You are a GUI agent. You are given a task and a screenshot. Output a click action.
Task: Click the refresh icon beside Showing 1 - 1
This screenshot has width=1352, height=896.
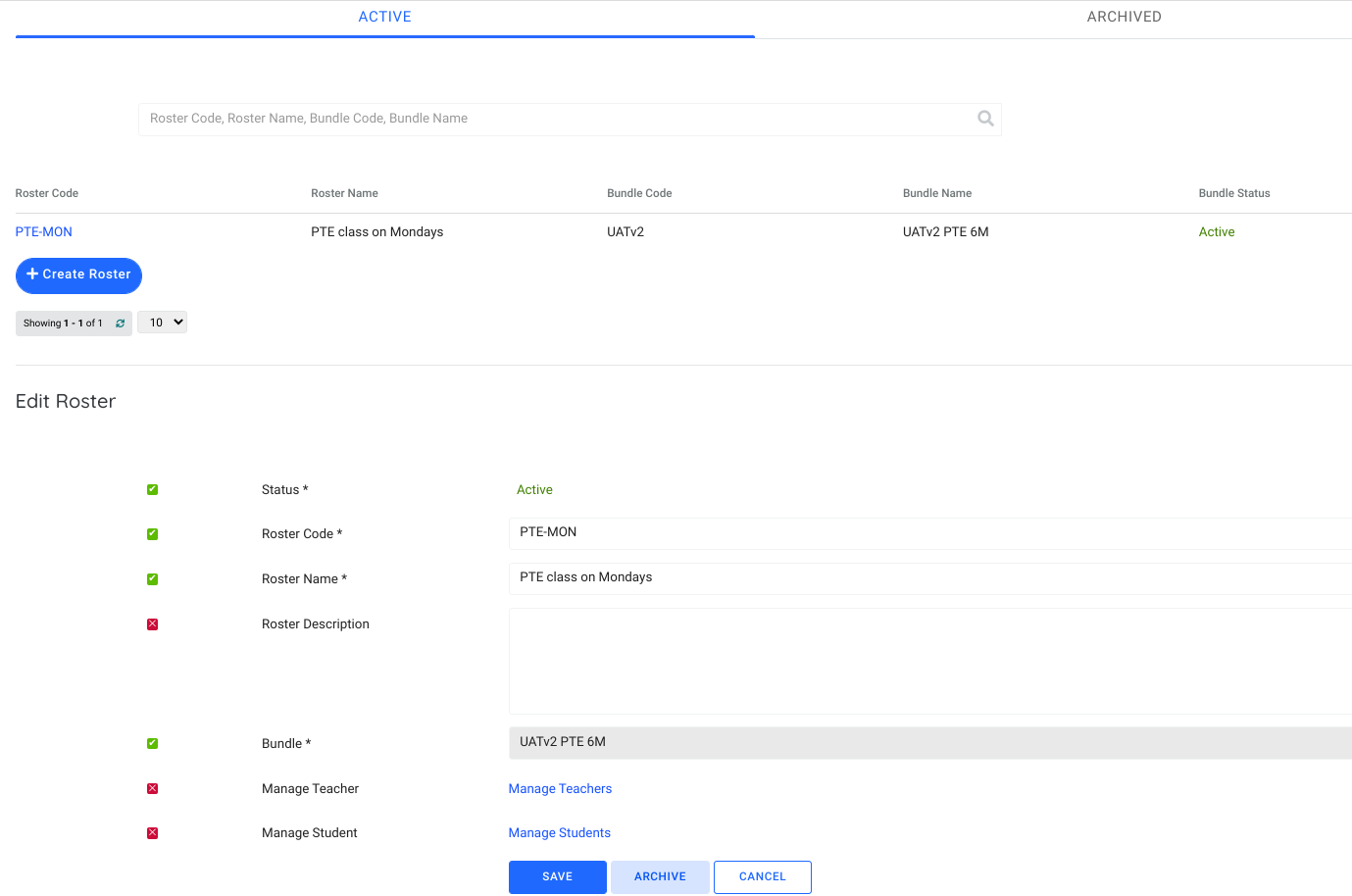(121, 324)
